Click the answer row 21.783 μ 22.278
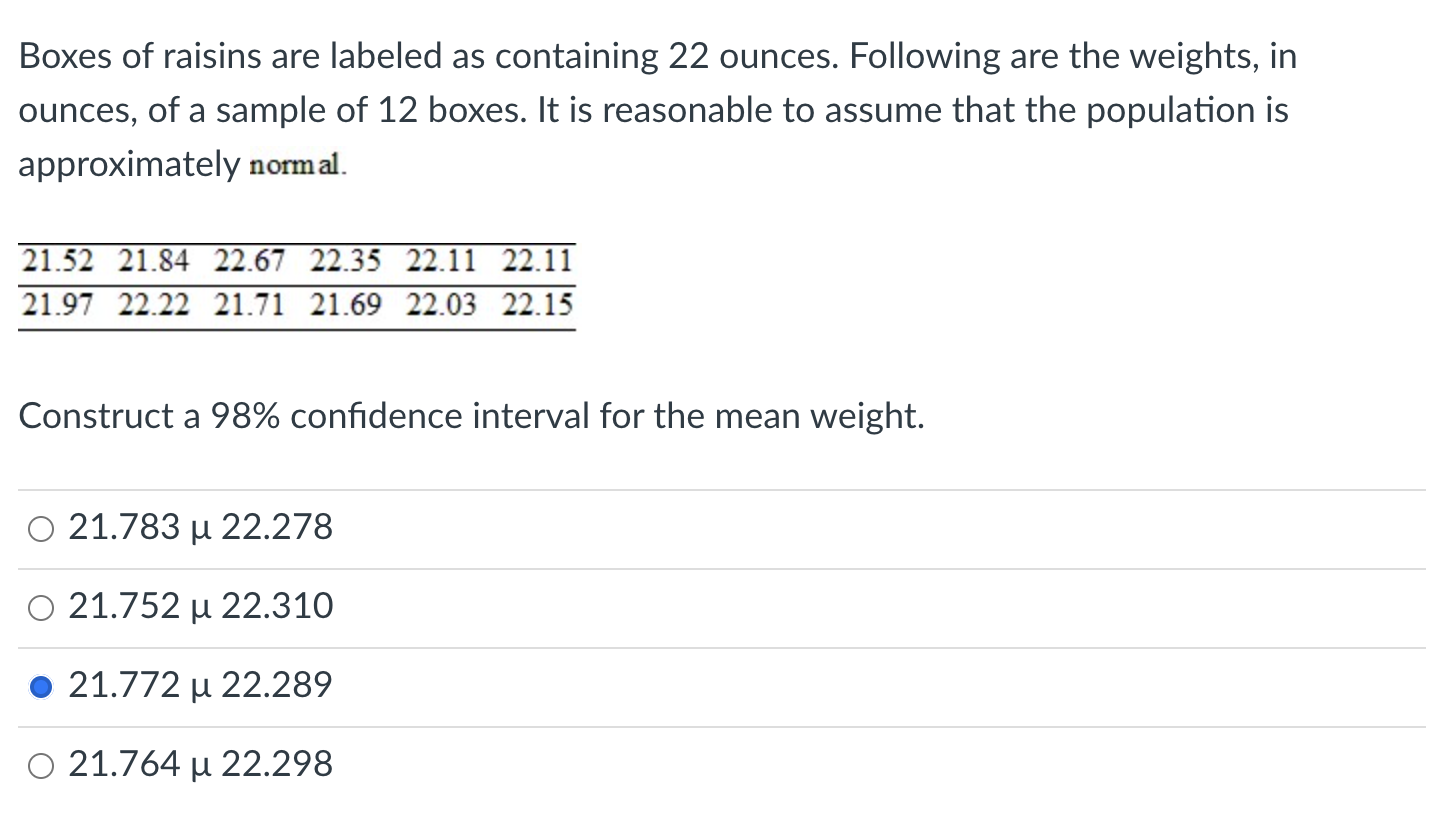Viewport: 1454px width, 828px height. (x=199, y=528)
